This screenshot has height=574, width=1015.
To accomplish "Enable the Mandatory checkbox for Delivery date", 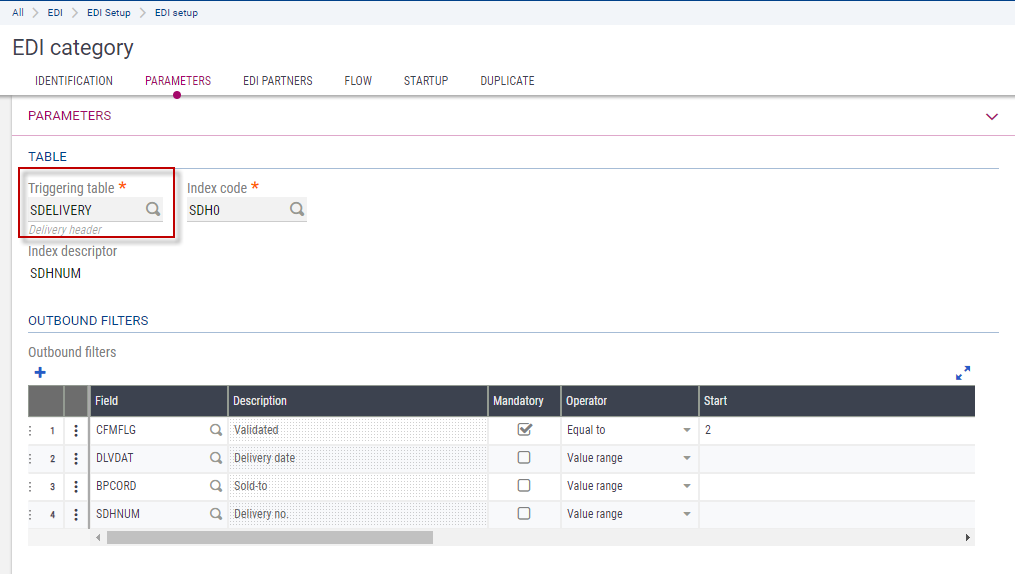I will coord(524,458).
